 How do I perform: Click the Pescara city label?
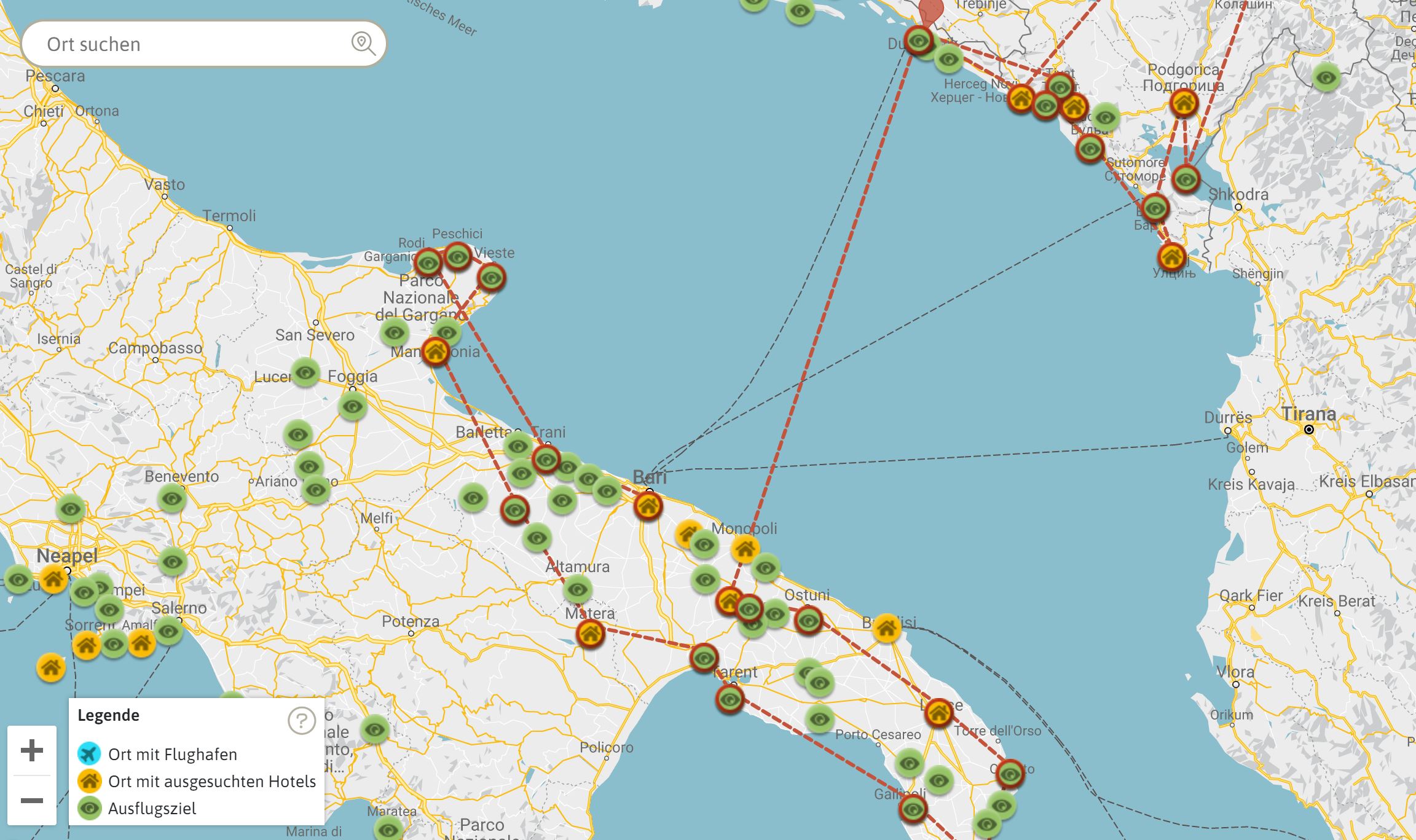[x=55, y=76]
